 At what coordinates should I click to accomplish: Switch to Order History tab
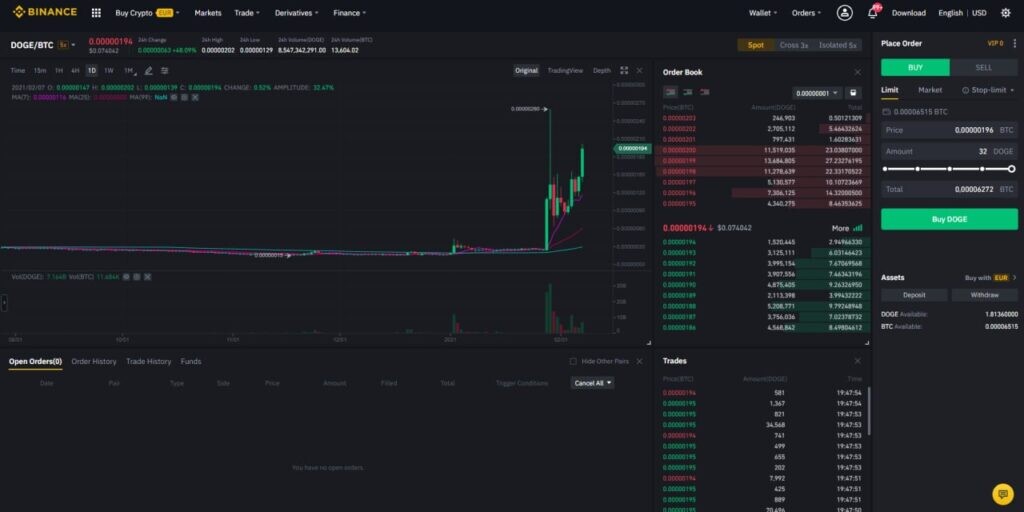click(94, 362)
